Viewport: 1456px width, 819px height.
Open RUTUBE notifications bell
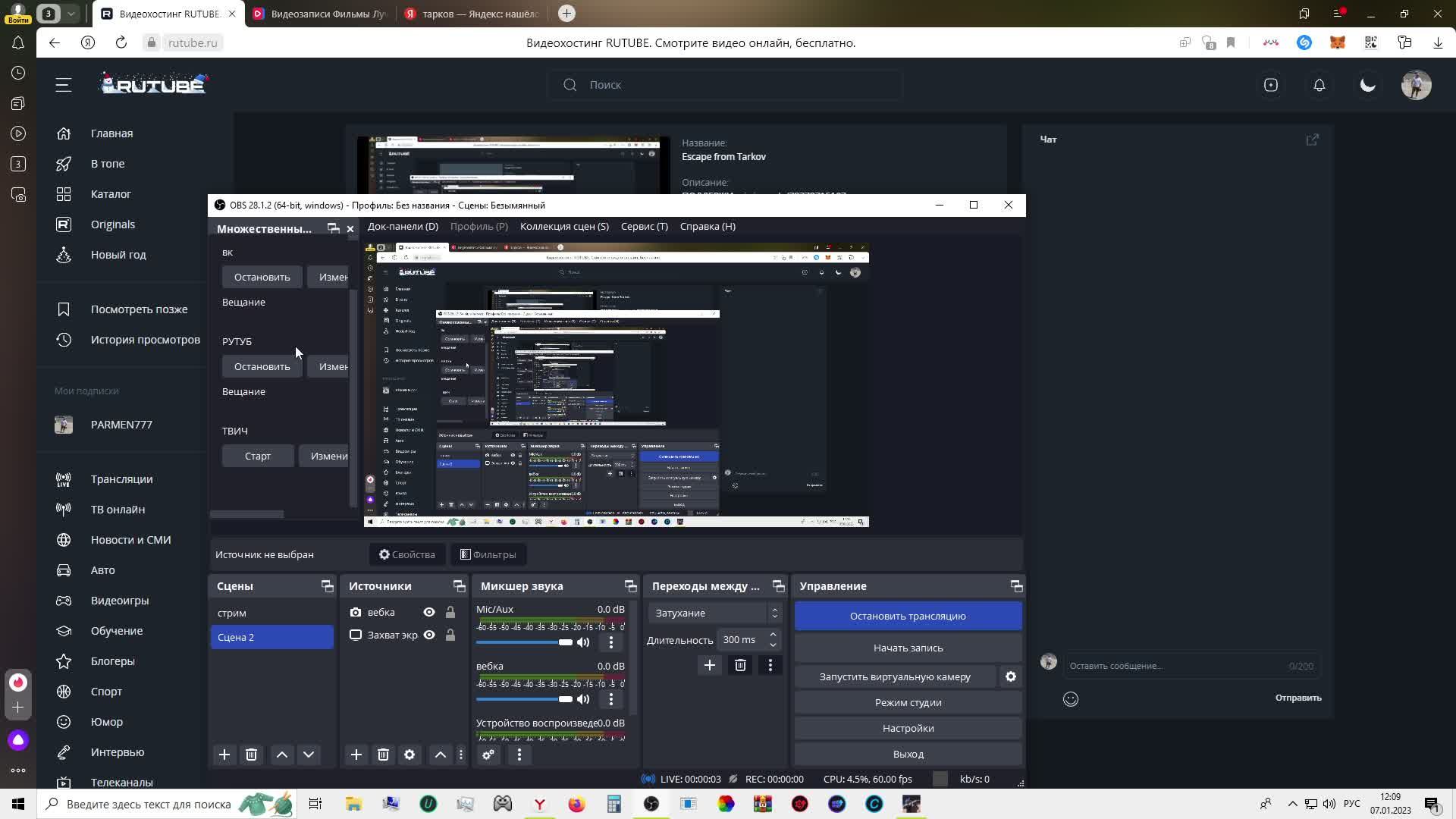point(1319,85)
